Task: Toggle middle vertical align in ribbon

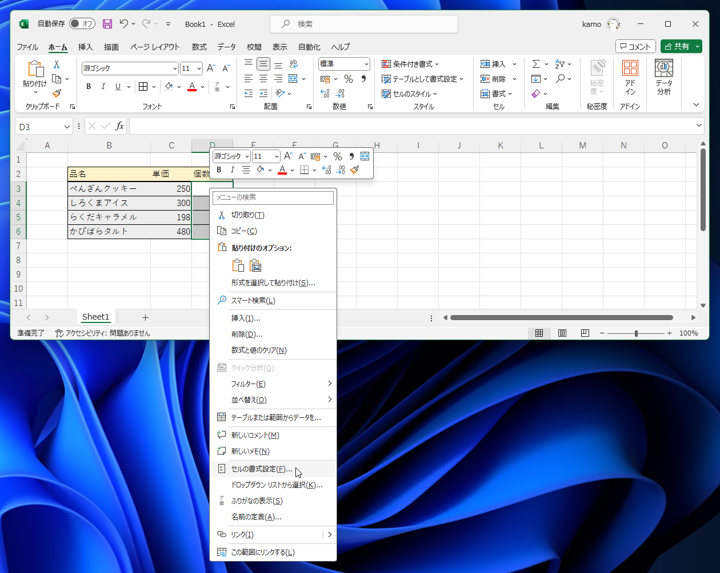Action: click(263, 64)
